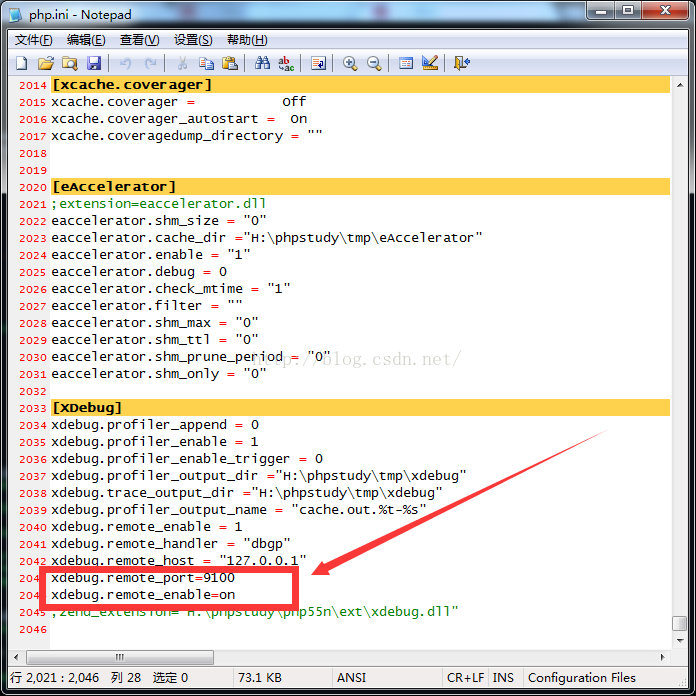This screenshot has width=696, height=696.
Task: Click the Open file folder icon
Action: (46, 63)
